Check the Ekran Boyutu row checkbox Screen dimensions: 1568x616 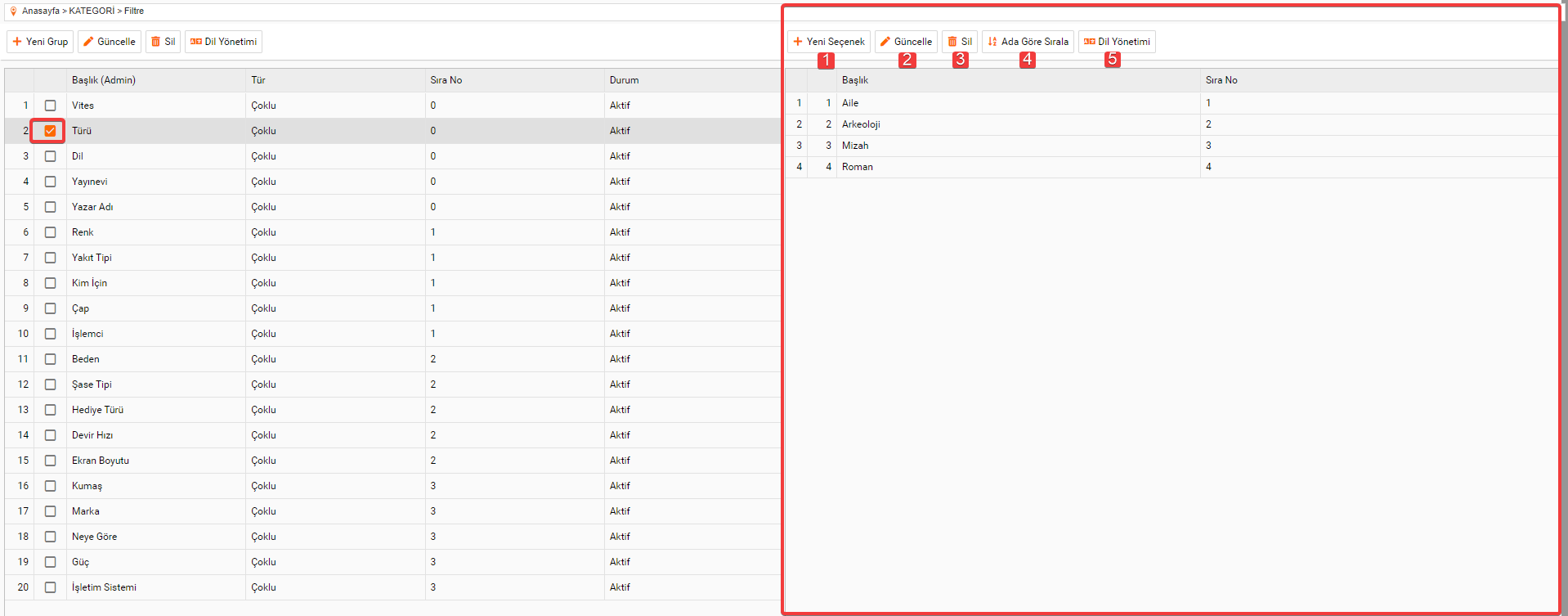pyautogui.click(x=51, y=461)
